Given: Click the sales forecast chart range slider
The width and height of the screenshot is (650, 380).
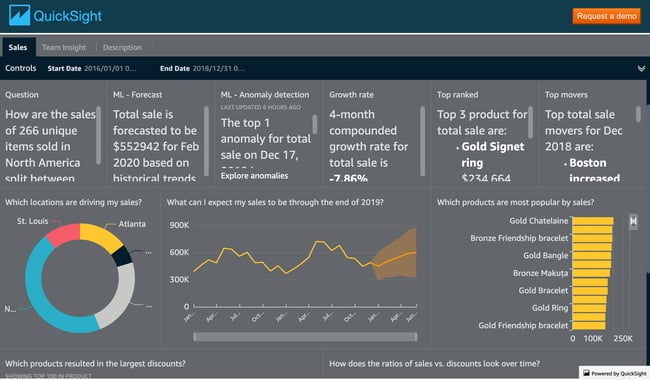Looking at the screenshot, I should [305, 337].
